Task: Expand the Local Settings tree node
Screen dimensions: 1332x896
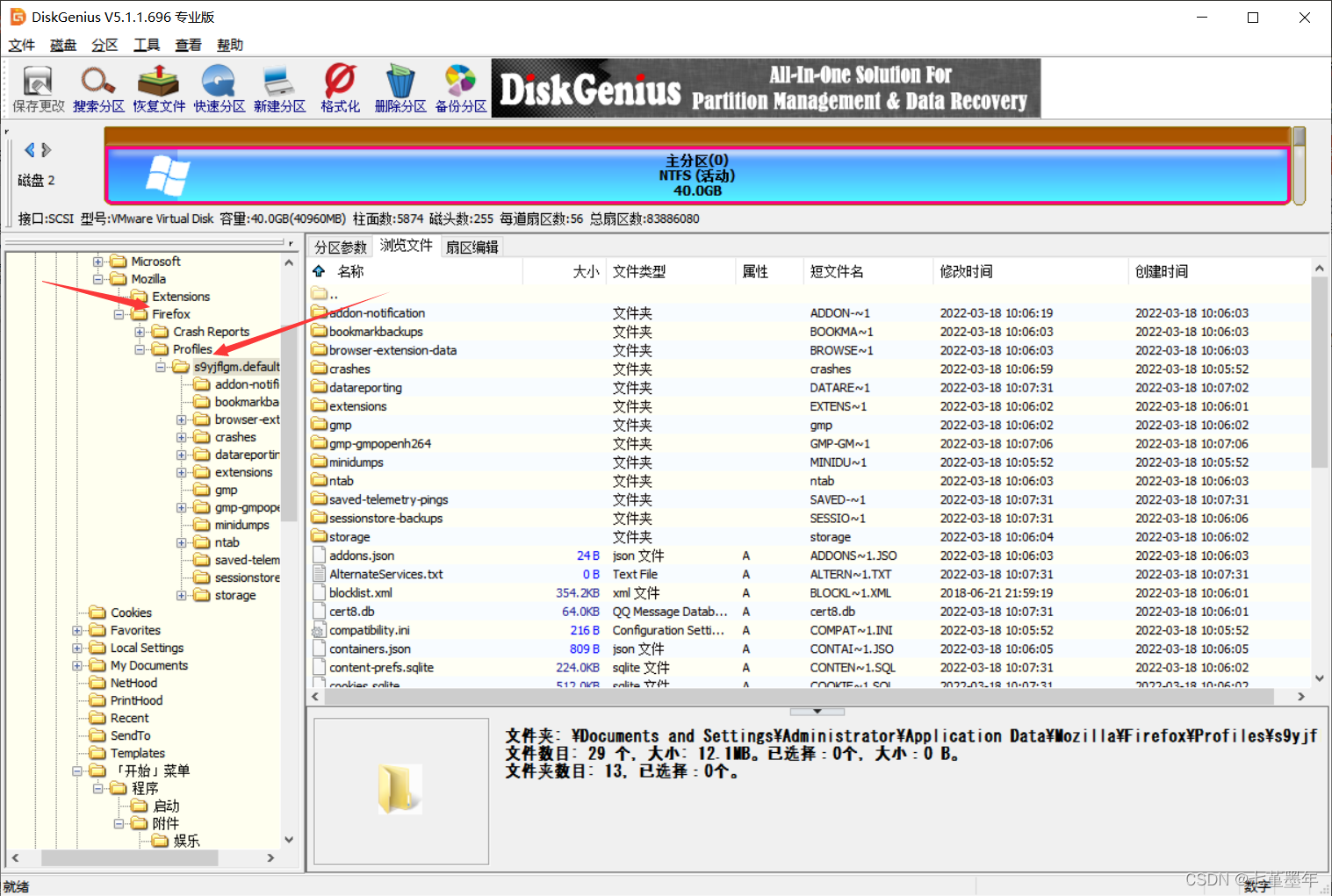Action: [x=77, y=648]
